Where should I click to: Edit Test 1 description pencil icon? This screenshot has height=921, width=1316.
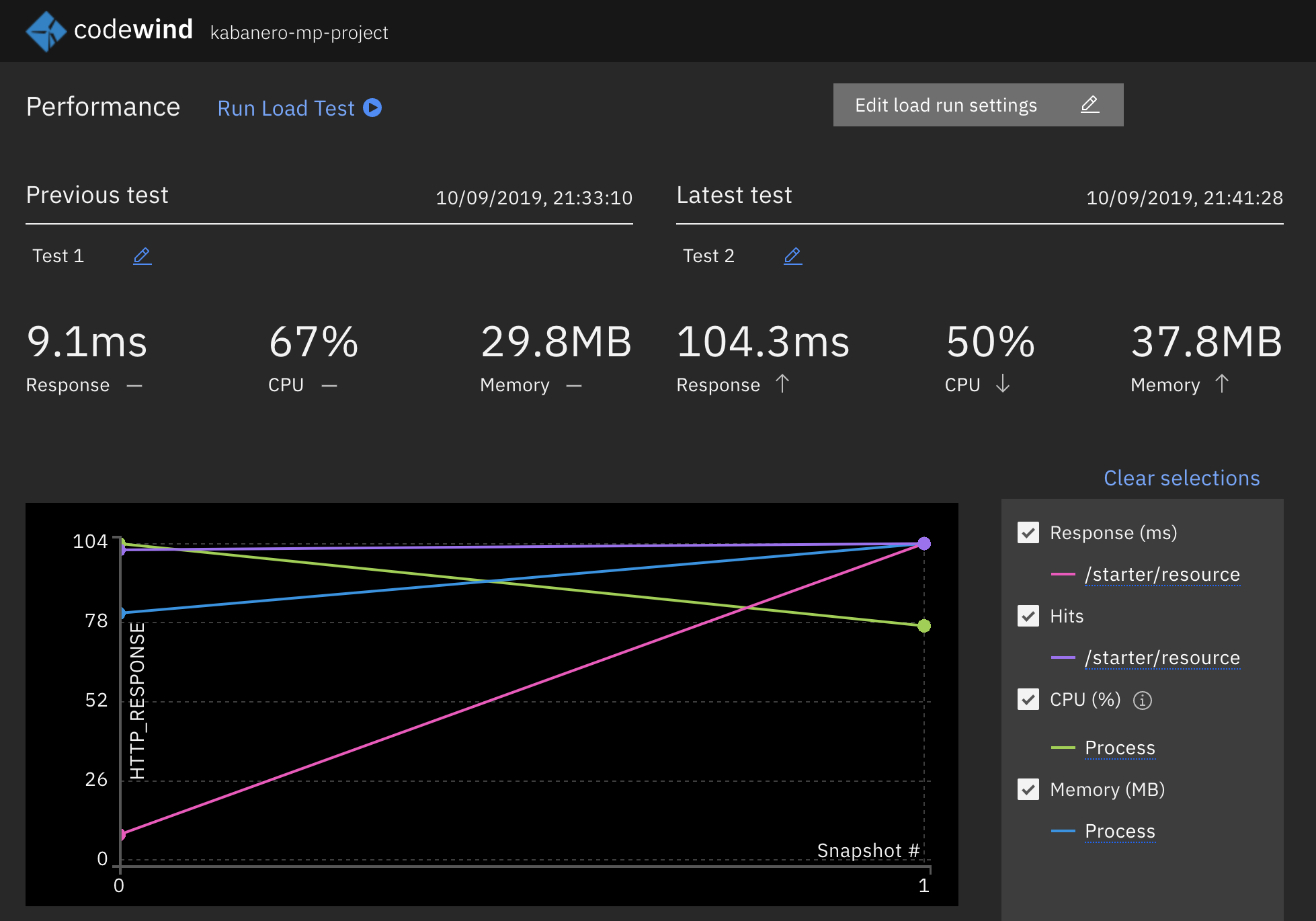[x=142, y=256]
